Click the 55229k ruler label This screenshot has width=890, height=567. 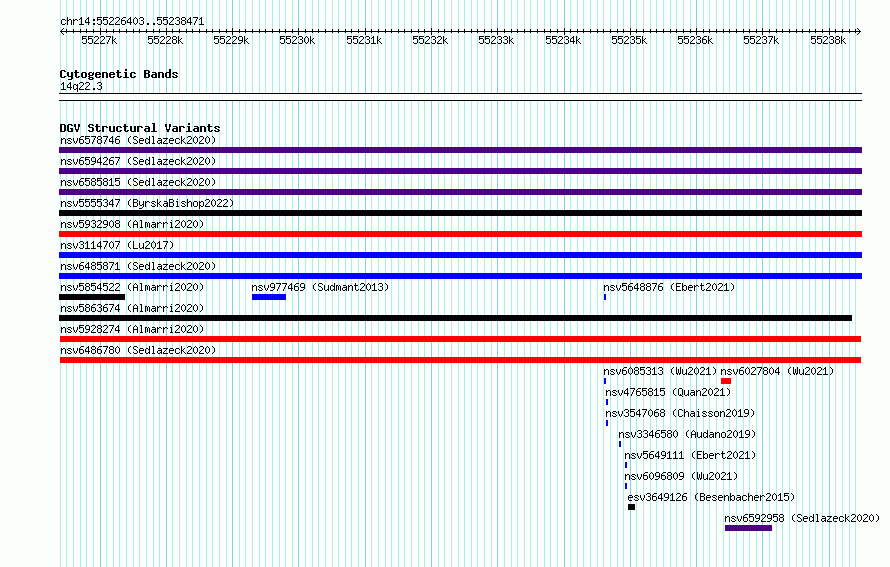(x=231, y=40)
